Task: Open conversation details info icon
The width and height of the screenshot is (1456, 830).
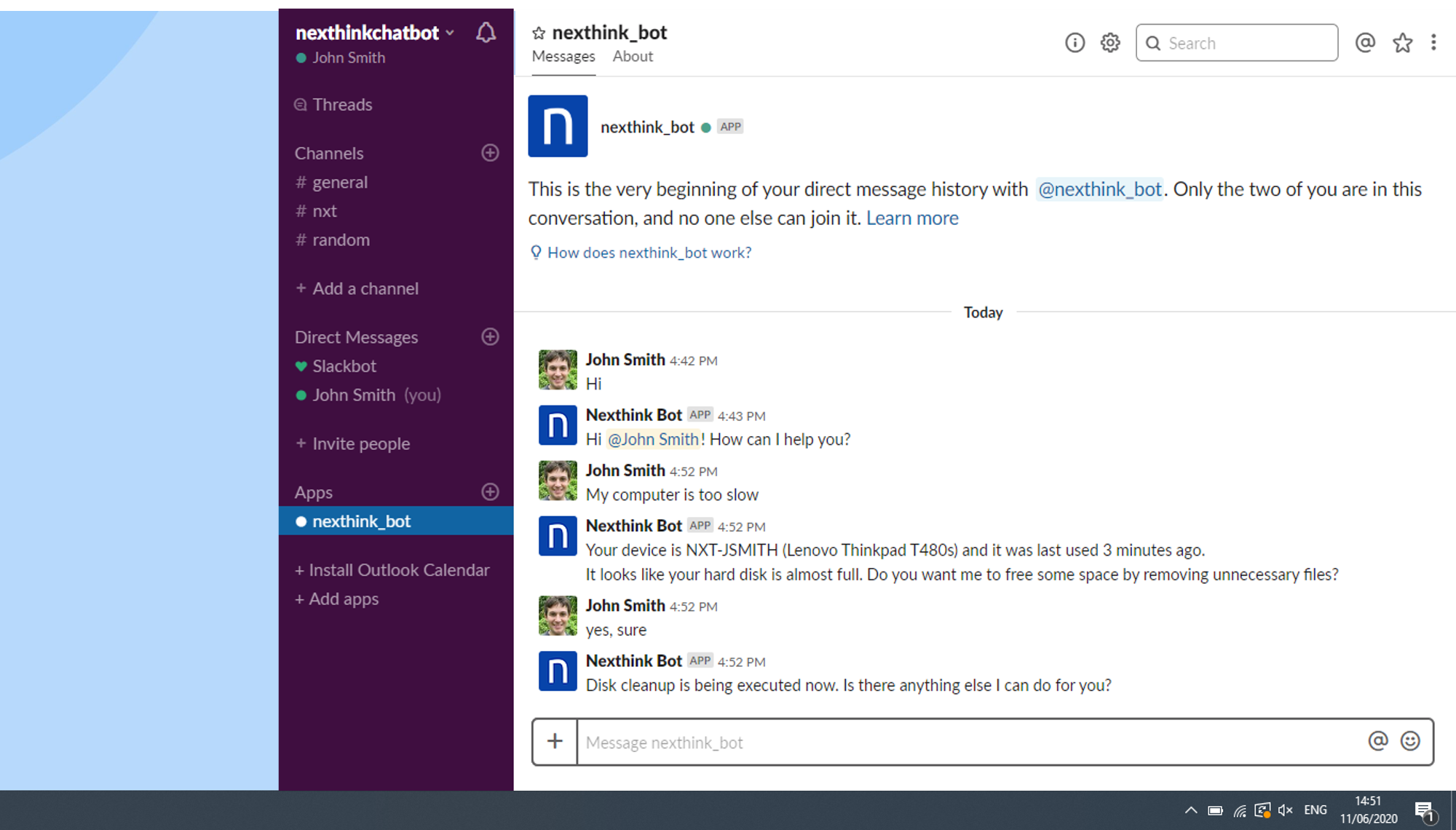Action: click(x=1075, y=43)
